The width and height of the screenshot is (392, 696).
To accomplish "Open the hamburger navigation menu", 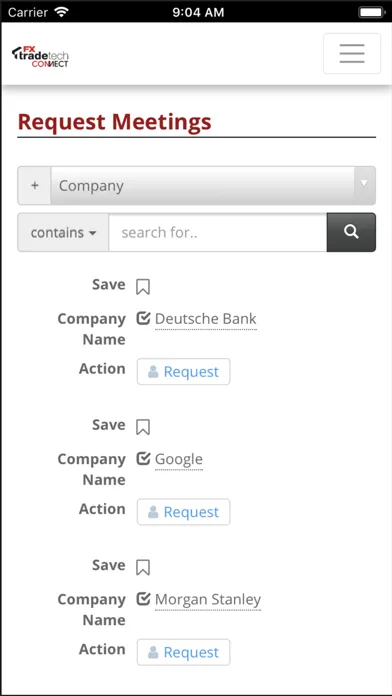I will pos(352,53).
